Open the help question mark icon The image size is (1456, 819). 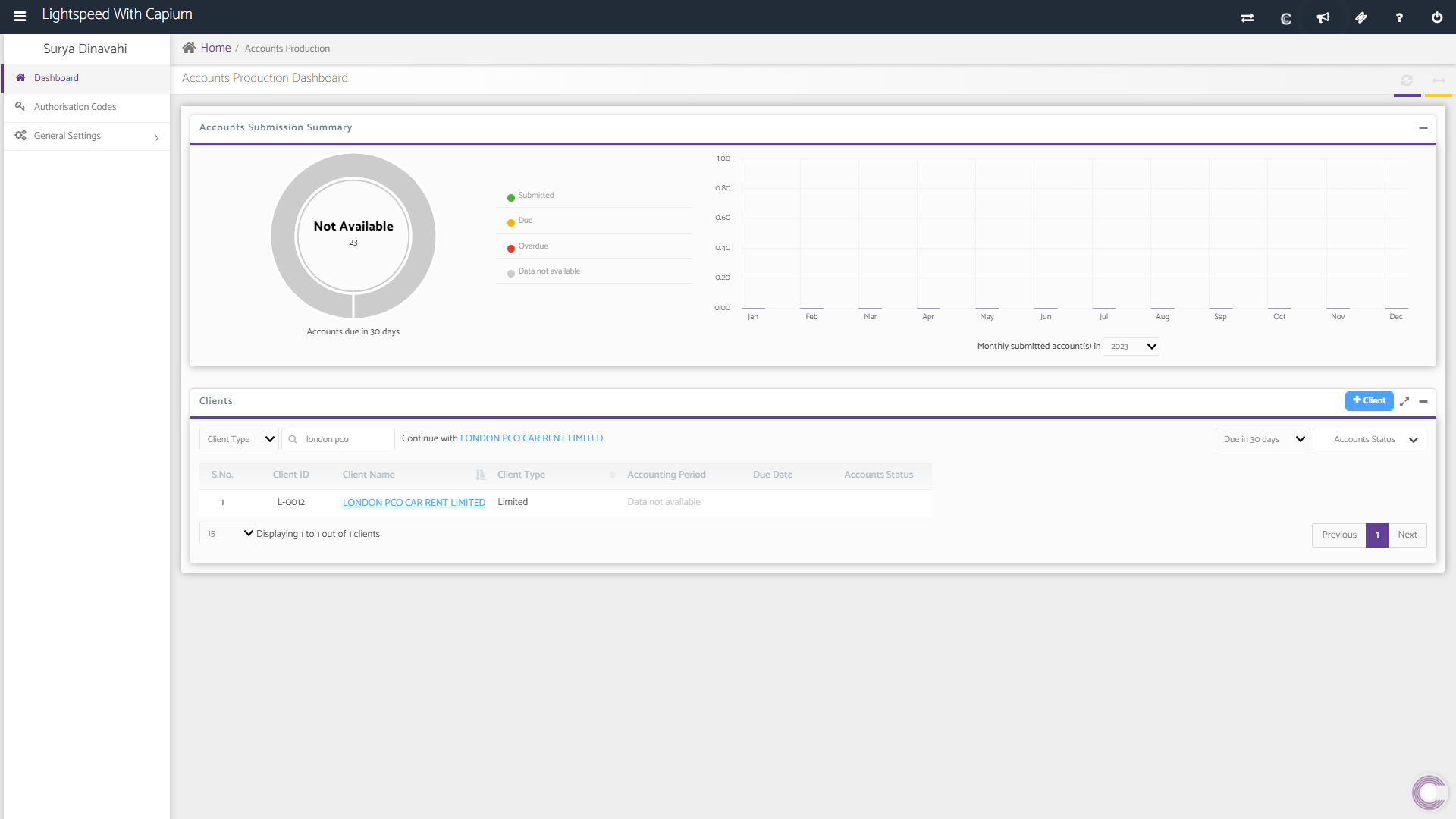[x=1399, y=17]
